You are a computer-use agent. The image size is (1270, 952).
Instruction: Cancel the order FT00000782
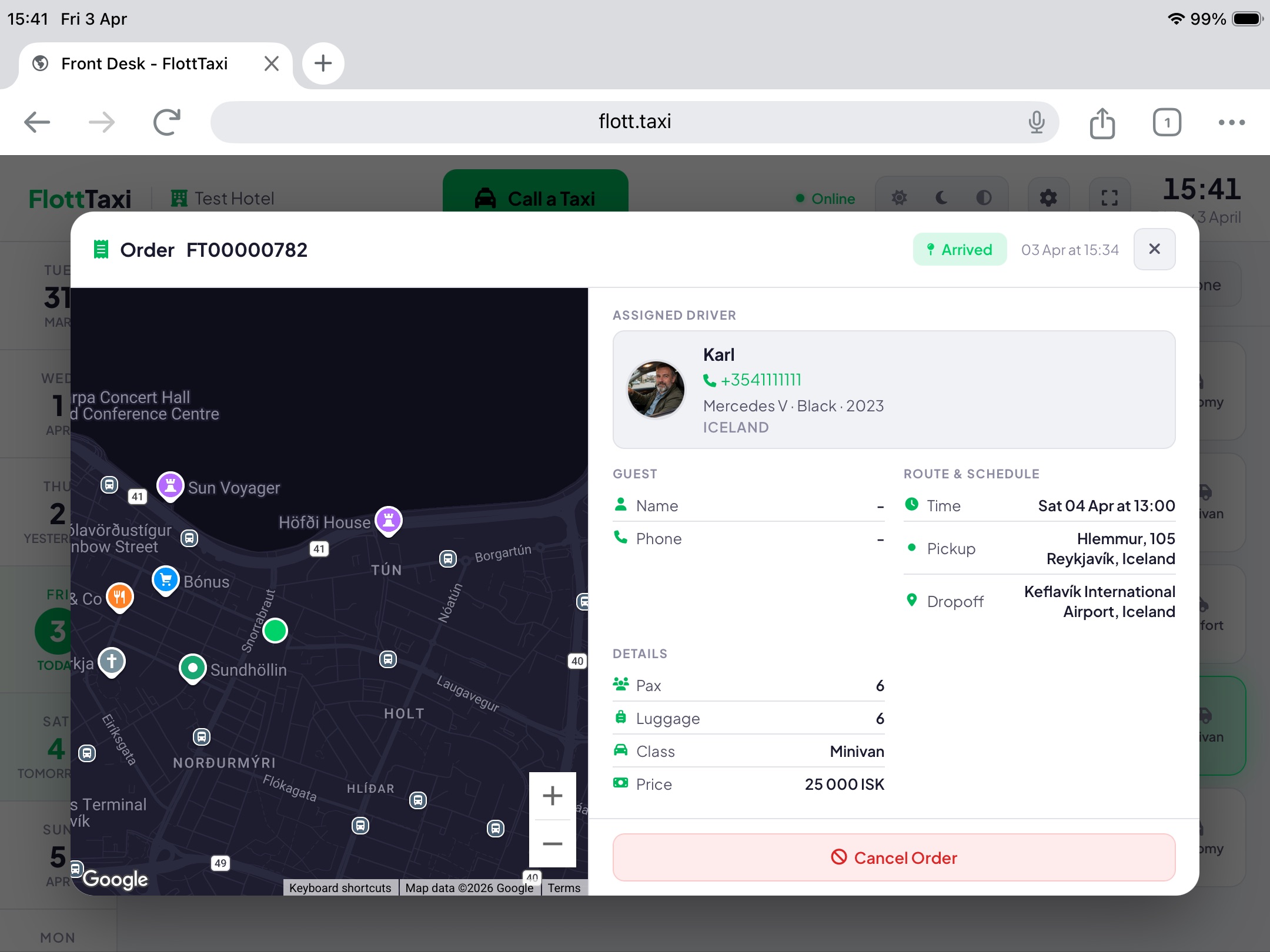(893, 858)
